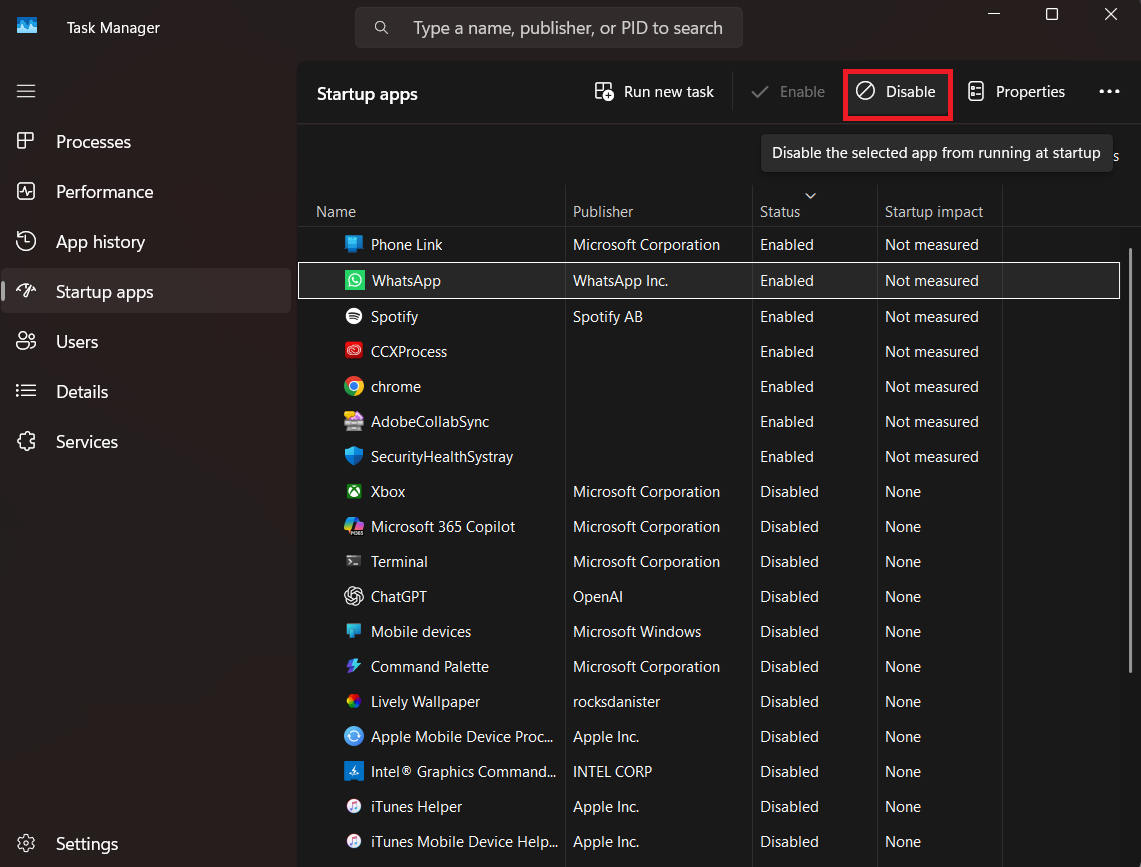Click the SecurityHealthSystray shield icon
This screenshot has width=1141, height=867.
click(354, 456)
